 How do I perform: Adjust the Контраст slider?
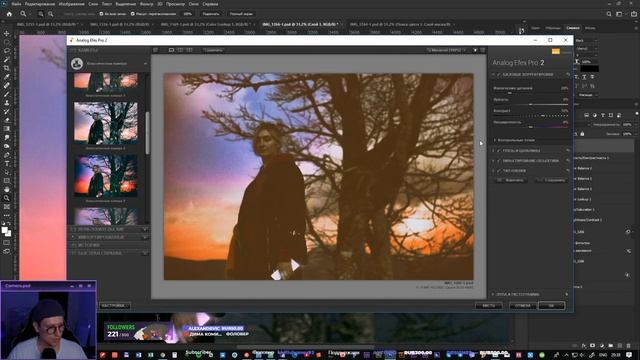click(x=531, y=116)
